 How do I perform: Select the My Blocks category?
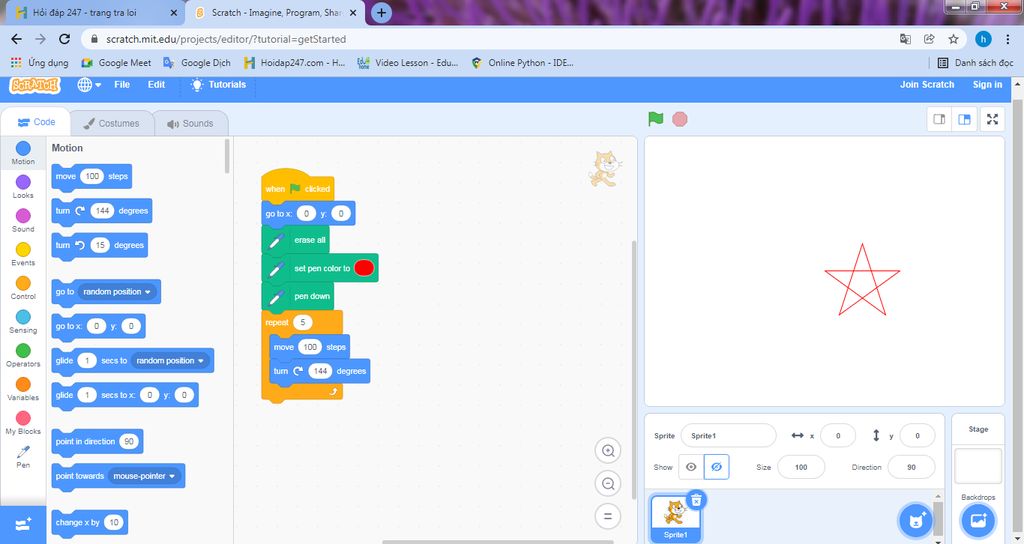23,423
